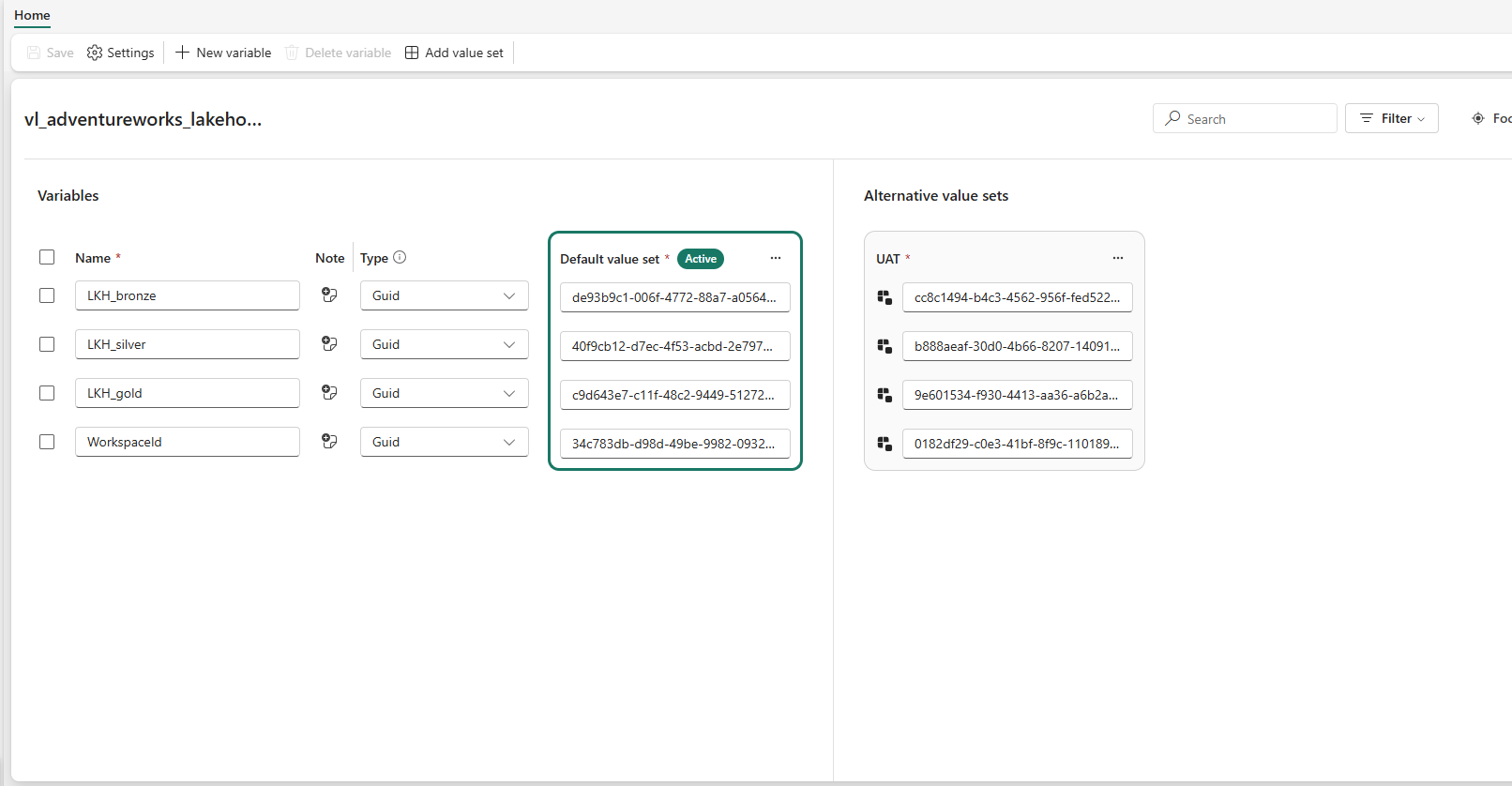Add note for LKH_silver variable
This screenshot has width=1512, height=786.
(x=329, y=343)
